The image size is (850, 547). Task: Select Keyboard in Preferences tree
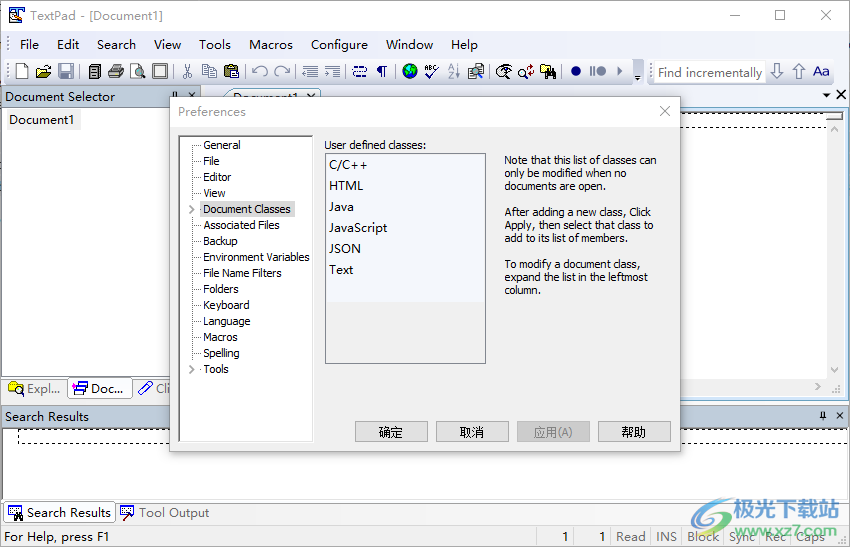tap(226, 305)
